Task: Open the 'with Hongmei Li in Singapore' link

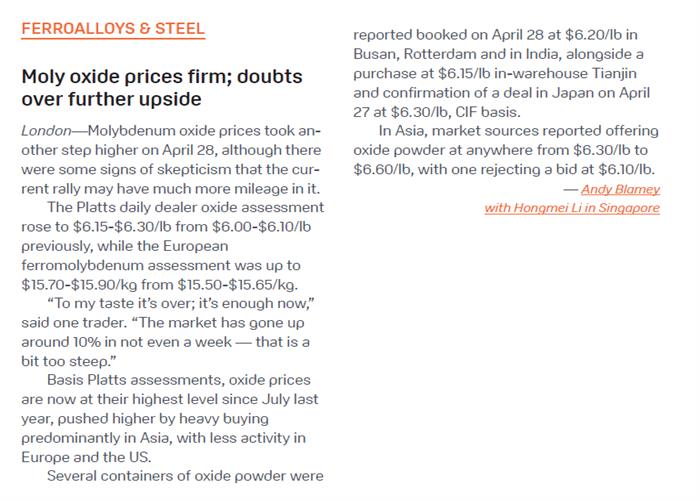Action: 572,208
